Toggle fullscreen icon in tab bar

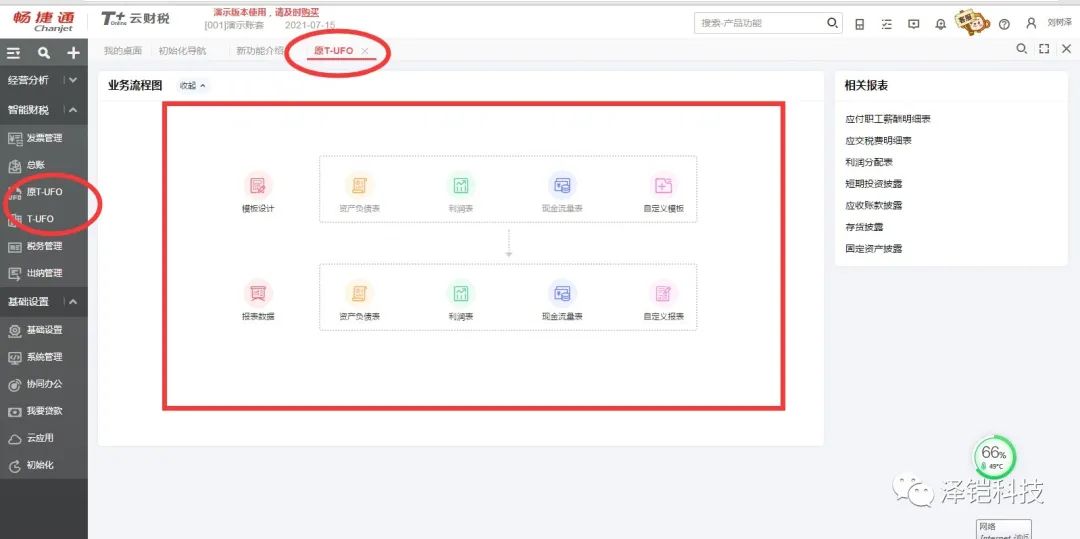pyautogui.click(x=1044, y=48)
